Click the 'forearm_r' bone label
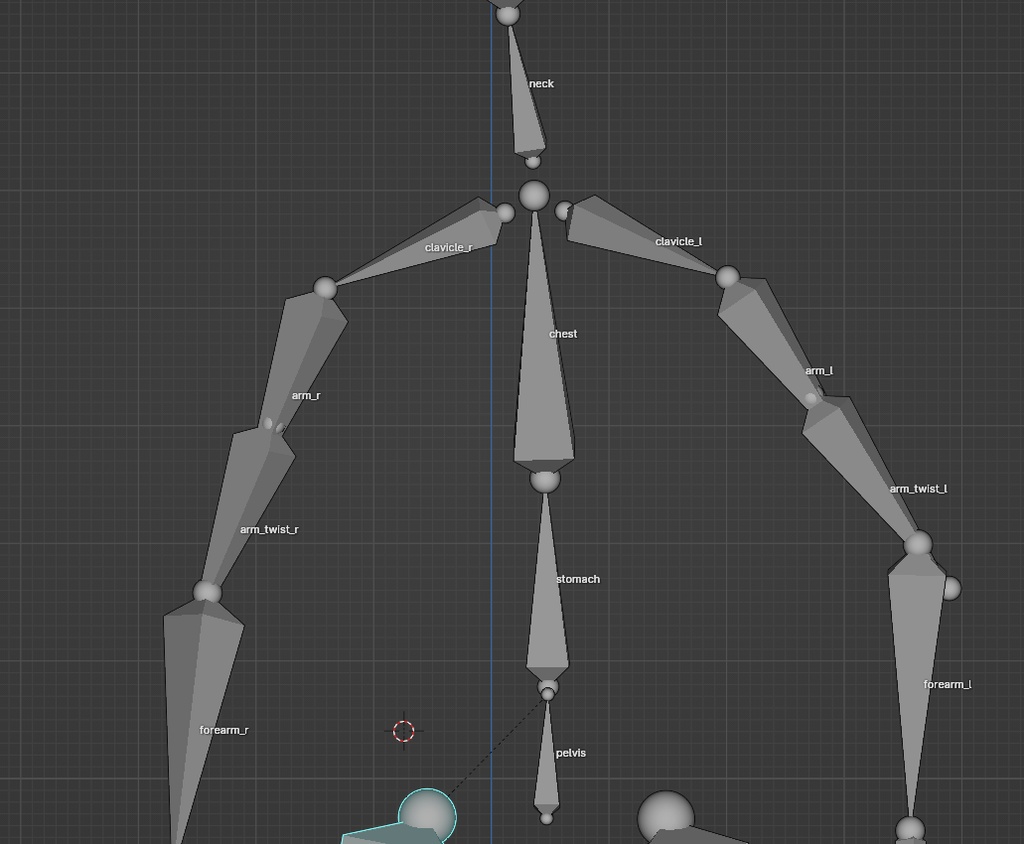 [x=223, y=730]
